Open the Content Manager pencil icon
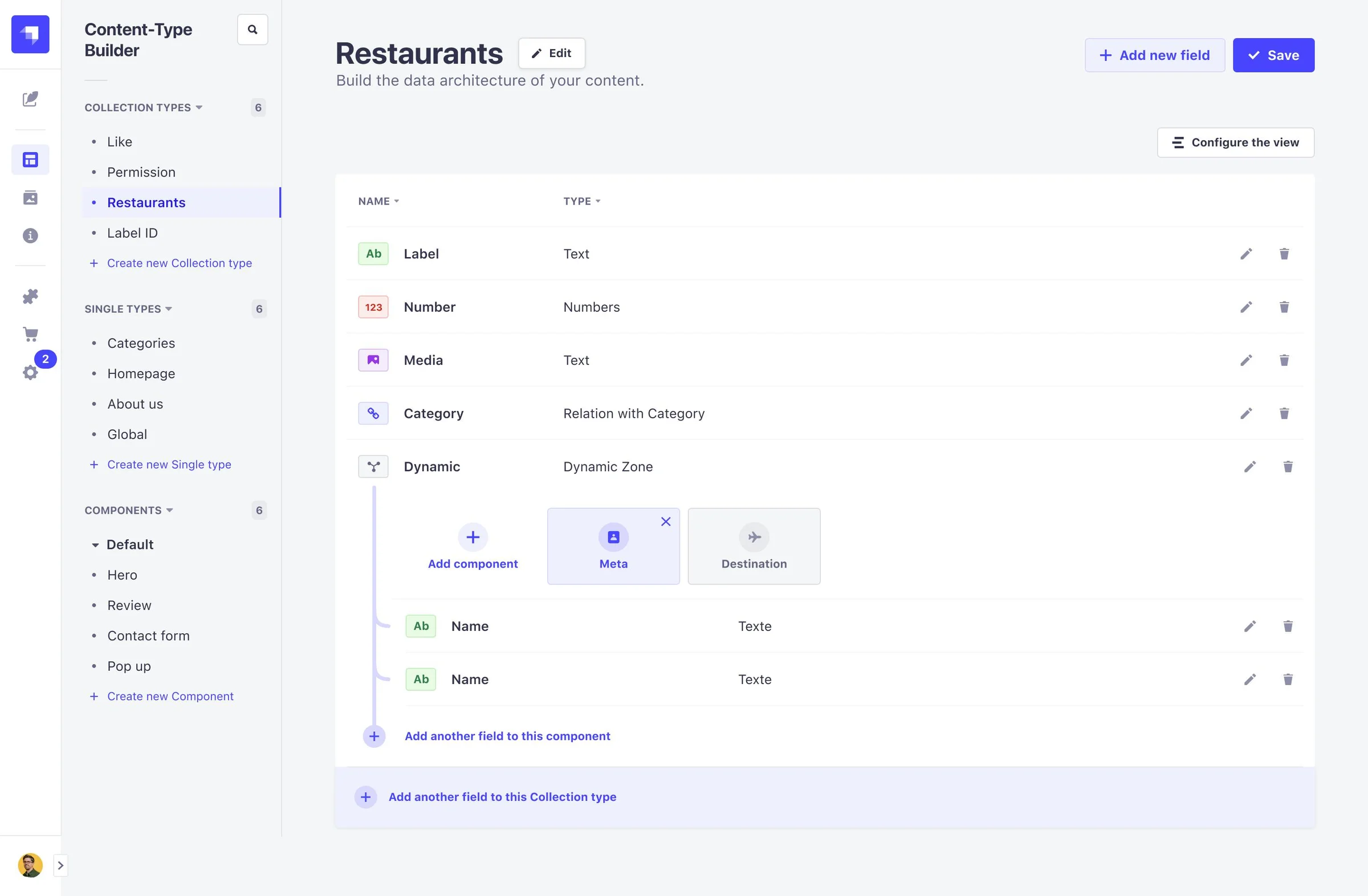Viewport: 1368px width, 896px height. pos(30,99)
